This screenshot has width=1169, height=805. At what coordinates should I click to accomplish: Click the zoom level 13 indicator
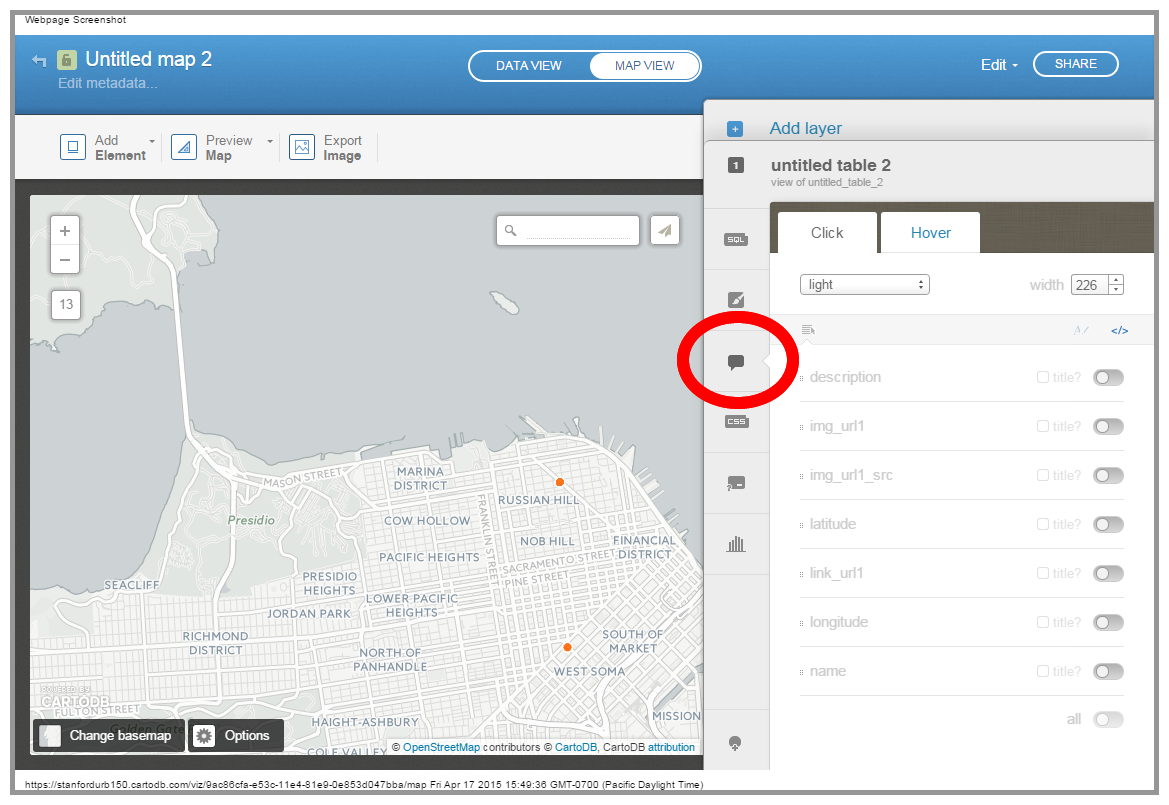pos(66,304)
